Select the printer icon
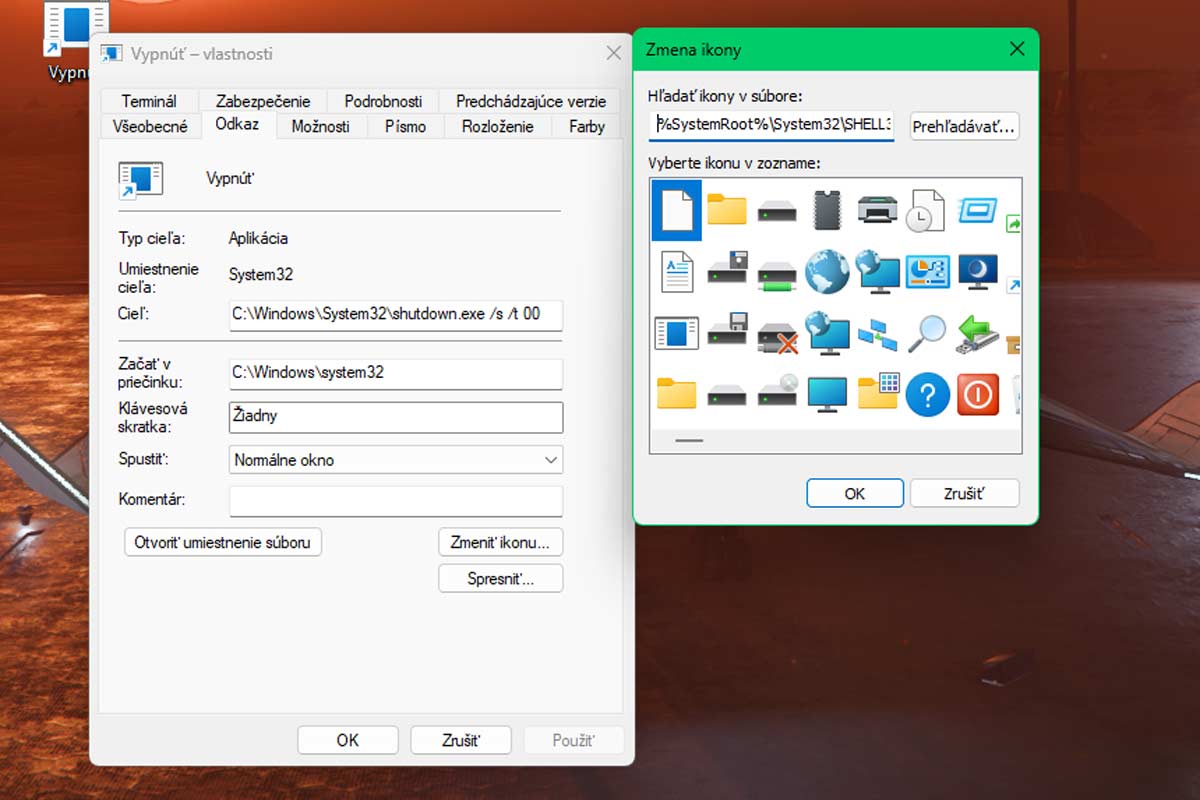Screen dimensions: 1200x800 tap(877, 210)
